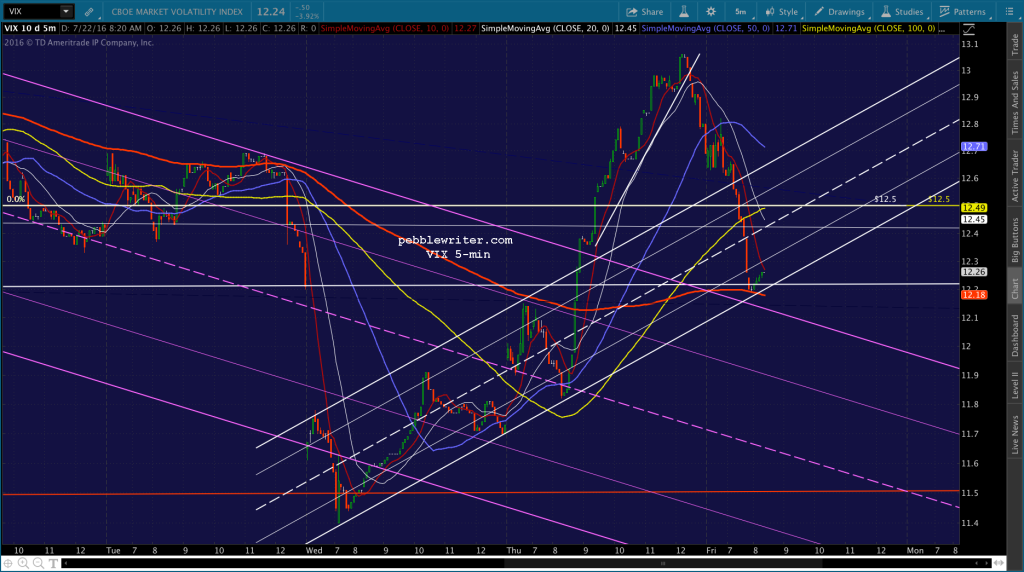Click the white 12.45 price axis bubble

974,219
